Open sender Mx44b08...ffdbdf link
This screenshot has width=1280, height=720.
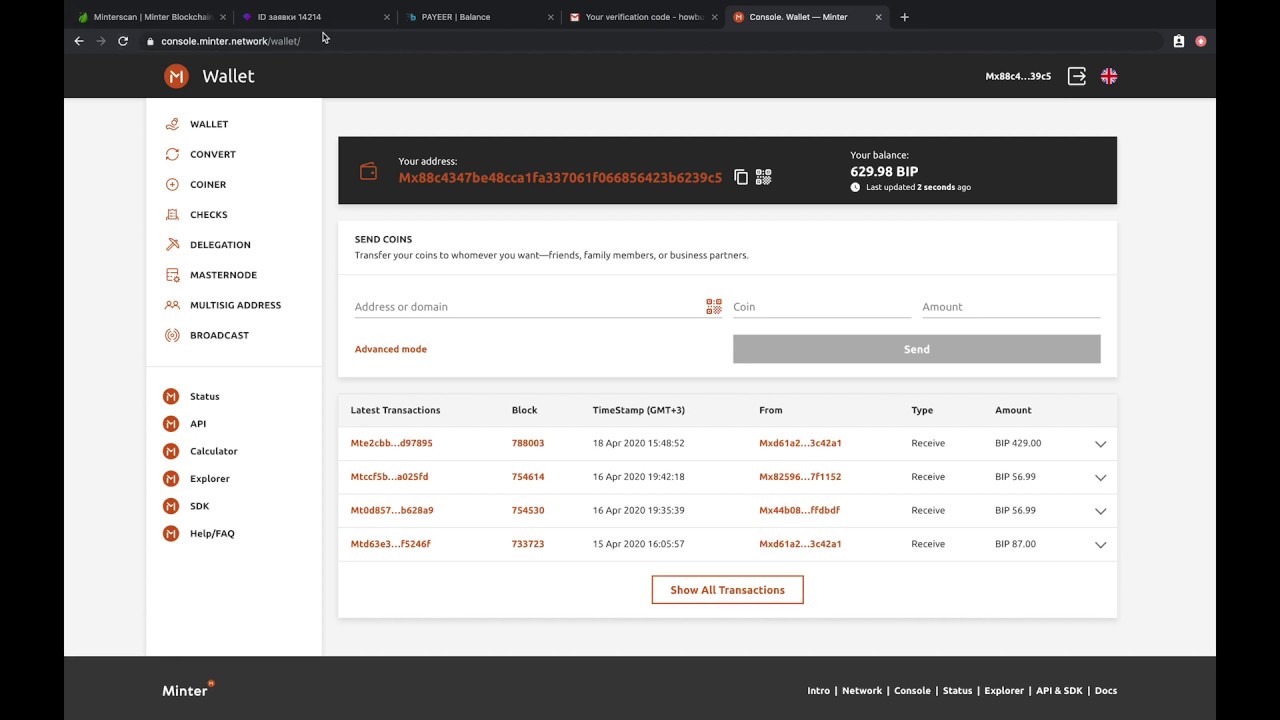click(800, 510)
